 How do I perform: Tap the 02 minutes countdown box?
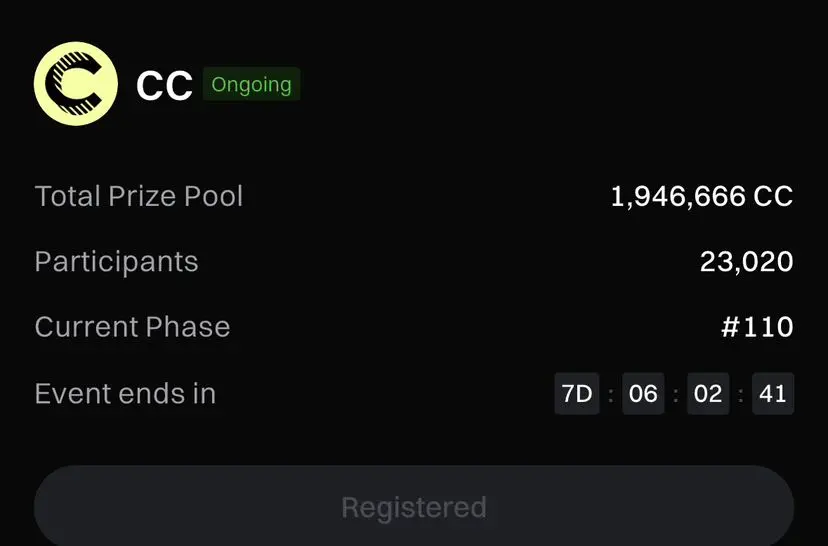click(708, 393)
